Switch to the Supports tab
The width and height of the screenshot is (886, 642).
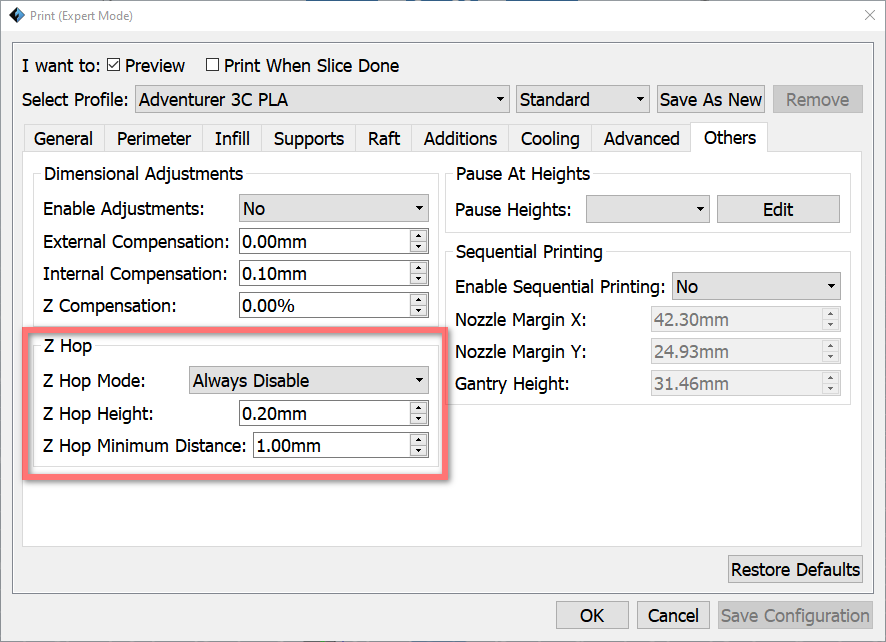(309, 138)
